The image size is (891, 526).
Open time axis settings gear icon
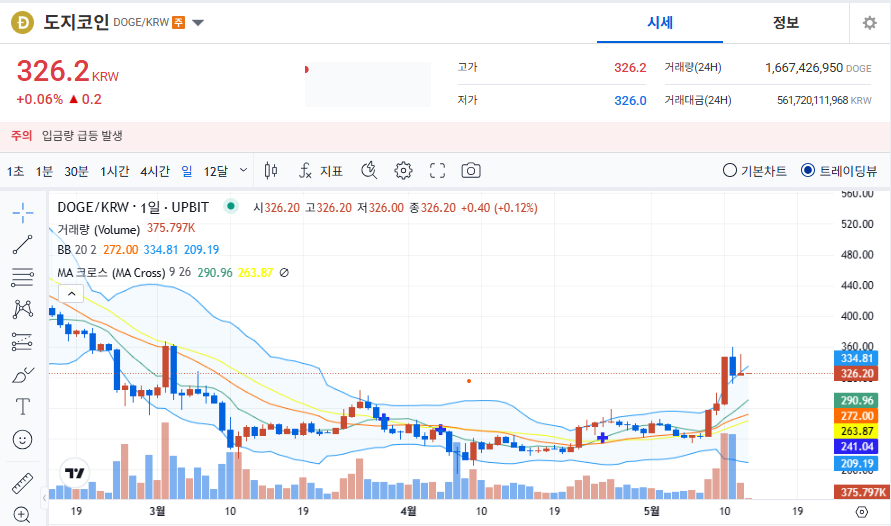click(862, 512)
